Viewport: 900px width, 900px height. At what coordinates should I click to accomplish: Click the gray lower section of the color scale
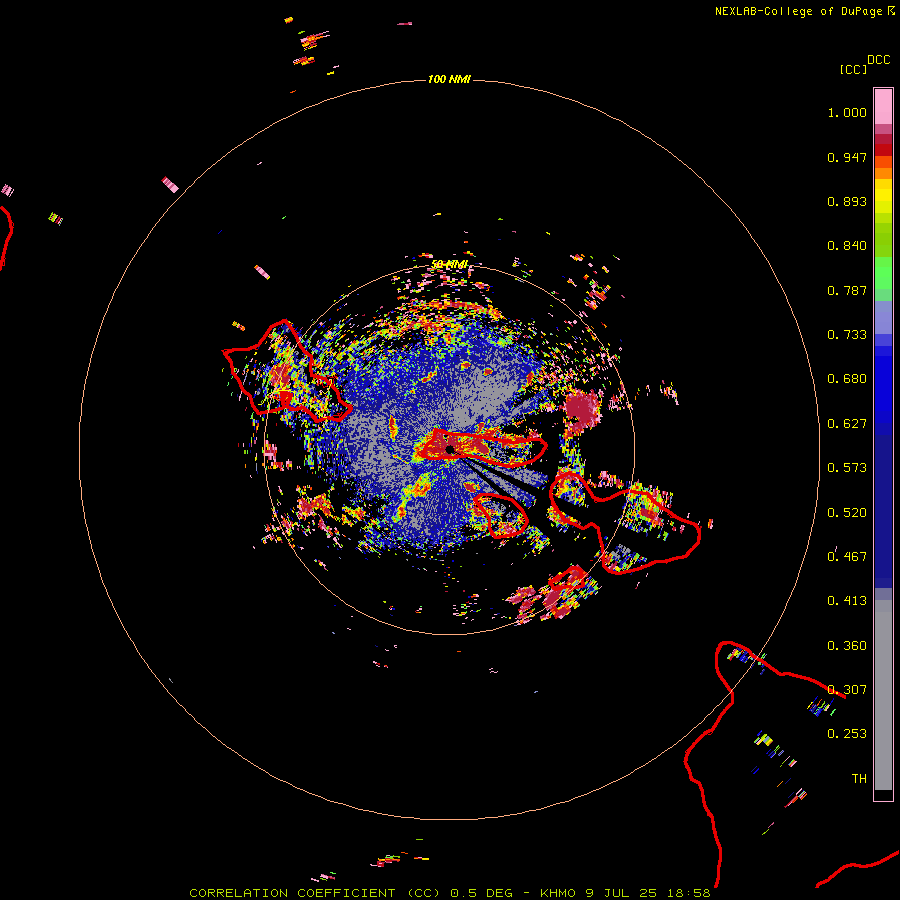coord(883,695)
